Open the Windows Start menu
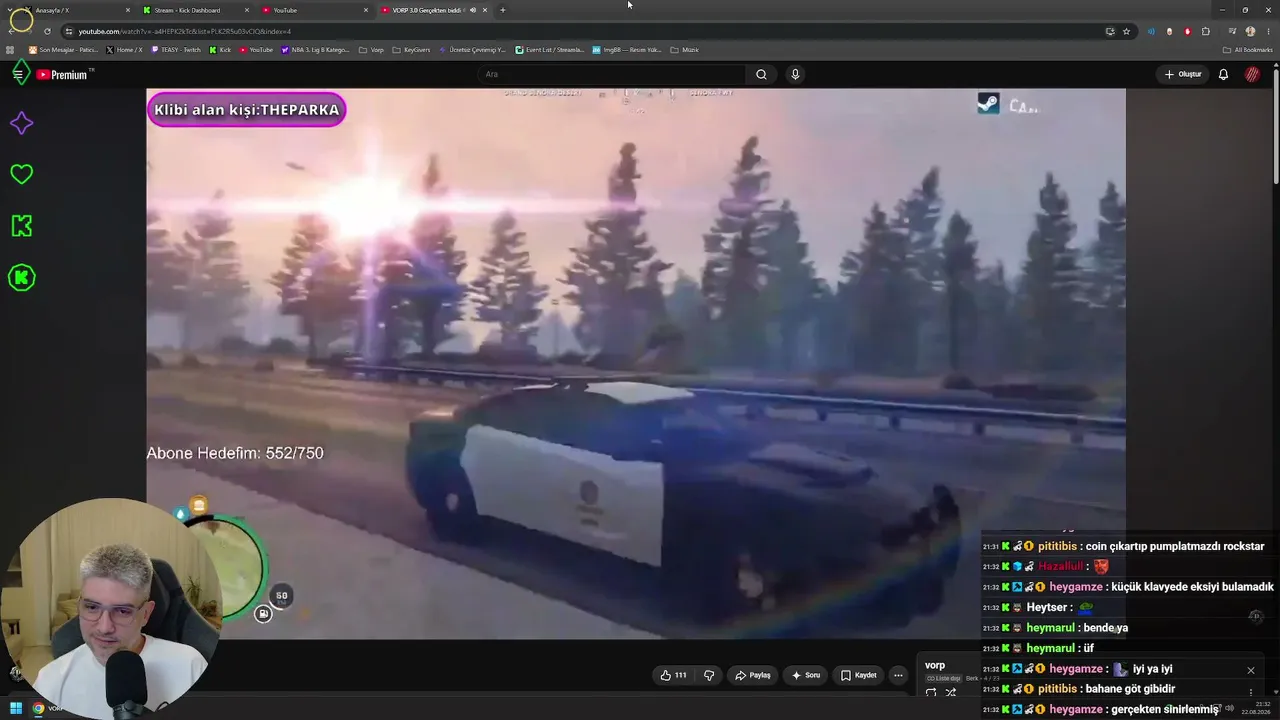The height and width of the screenshot is (720, 1280). point(16,709)
